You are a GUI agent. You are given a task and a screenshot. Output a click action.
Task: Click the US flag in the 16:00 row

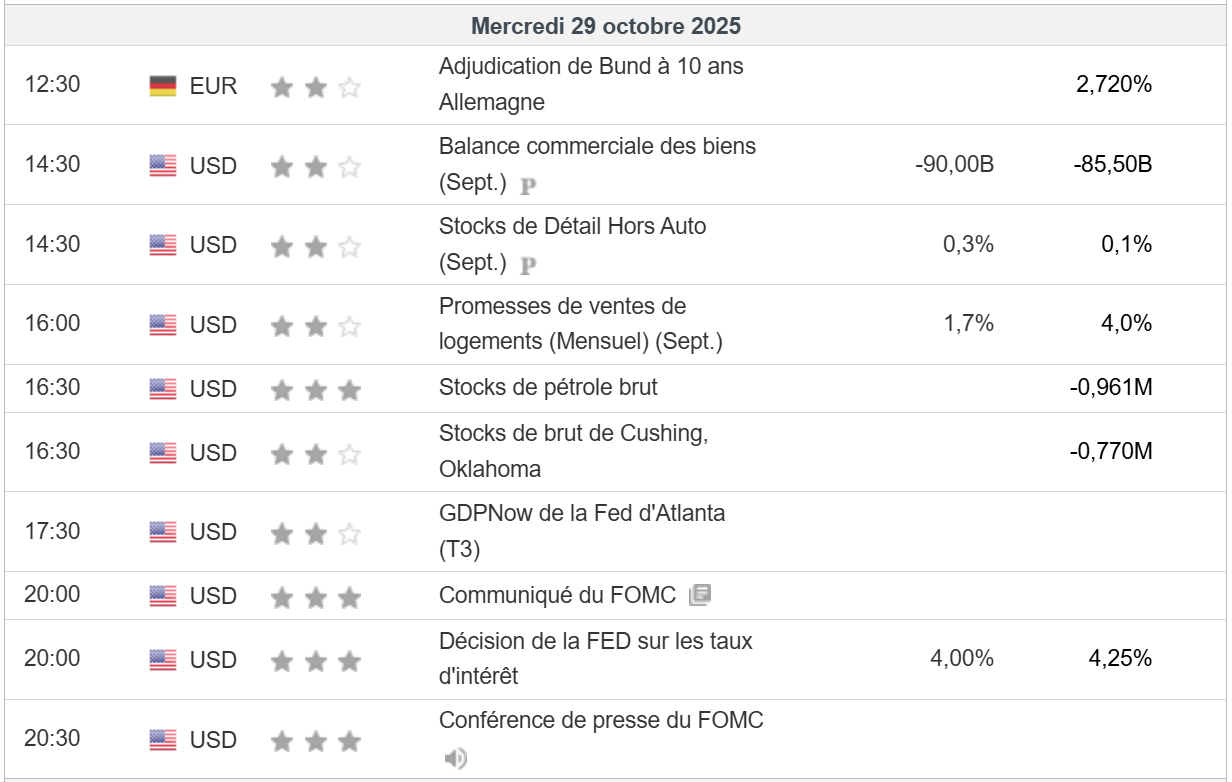tap(163, 325)
